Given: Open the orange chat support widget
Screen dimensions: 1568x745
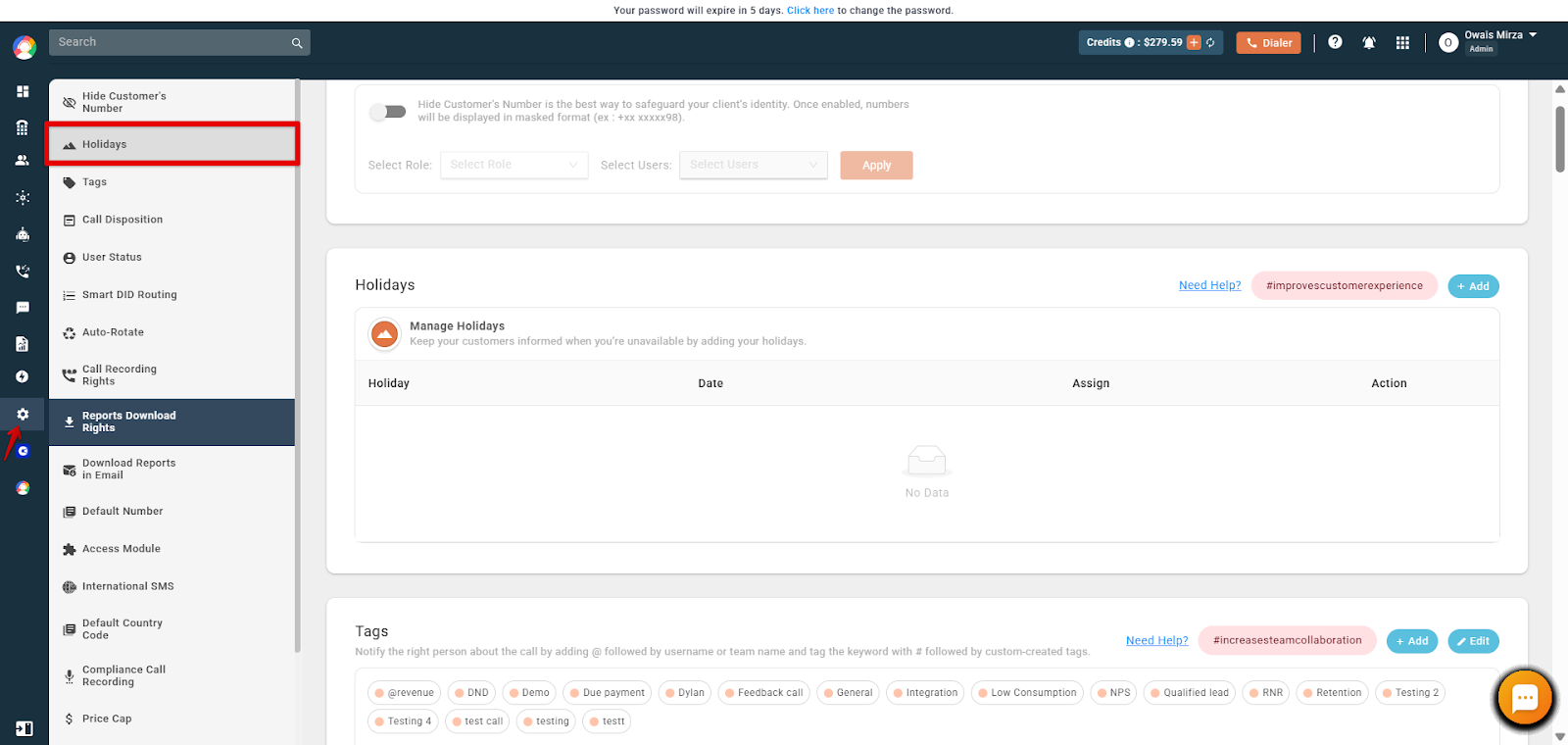Looking at the screenshot, I should point(1525,699).
